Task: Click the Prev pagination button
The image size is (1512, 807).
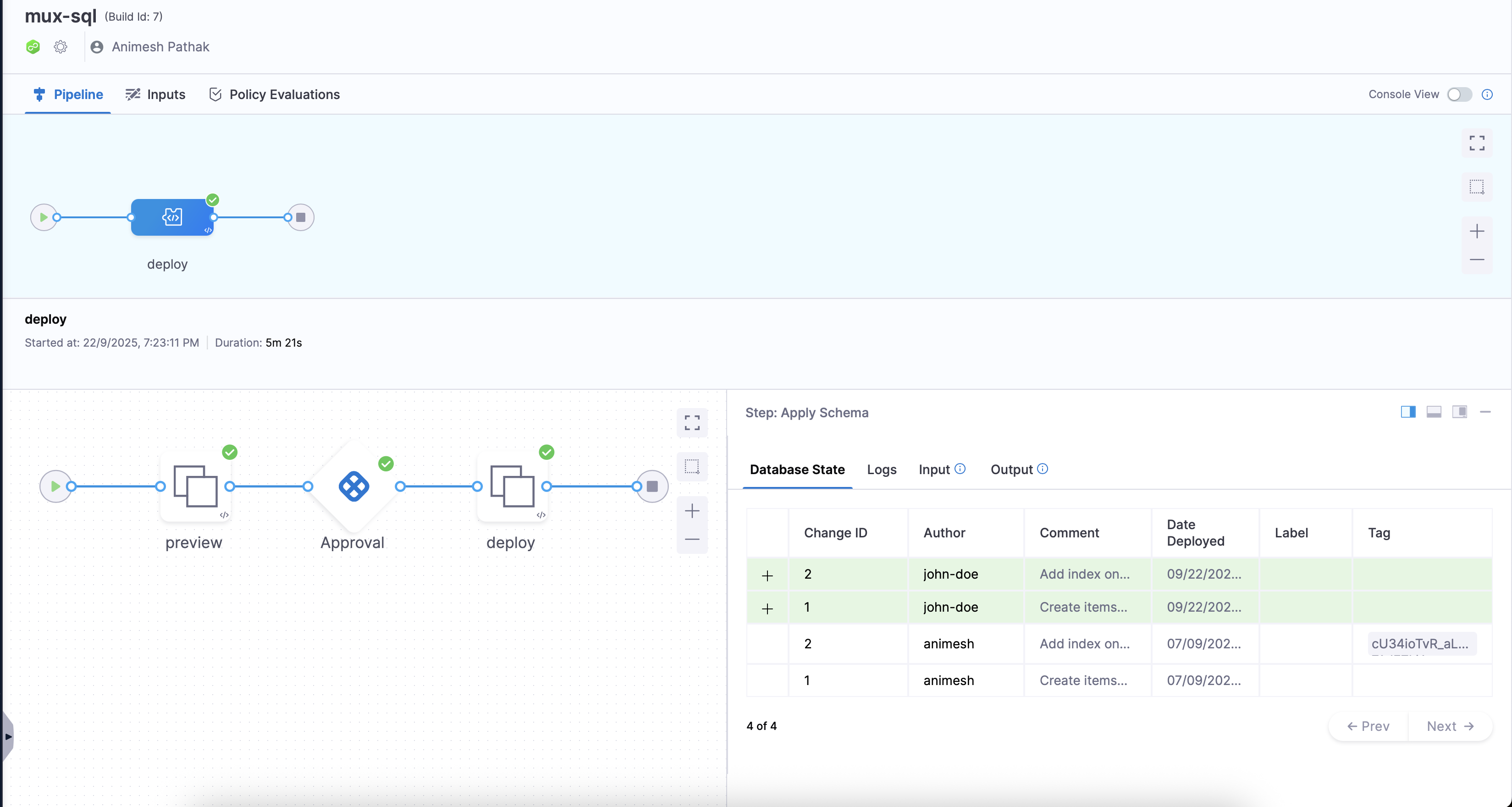Action: pos(1368,726)
